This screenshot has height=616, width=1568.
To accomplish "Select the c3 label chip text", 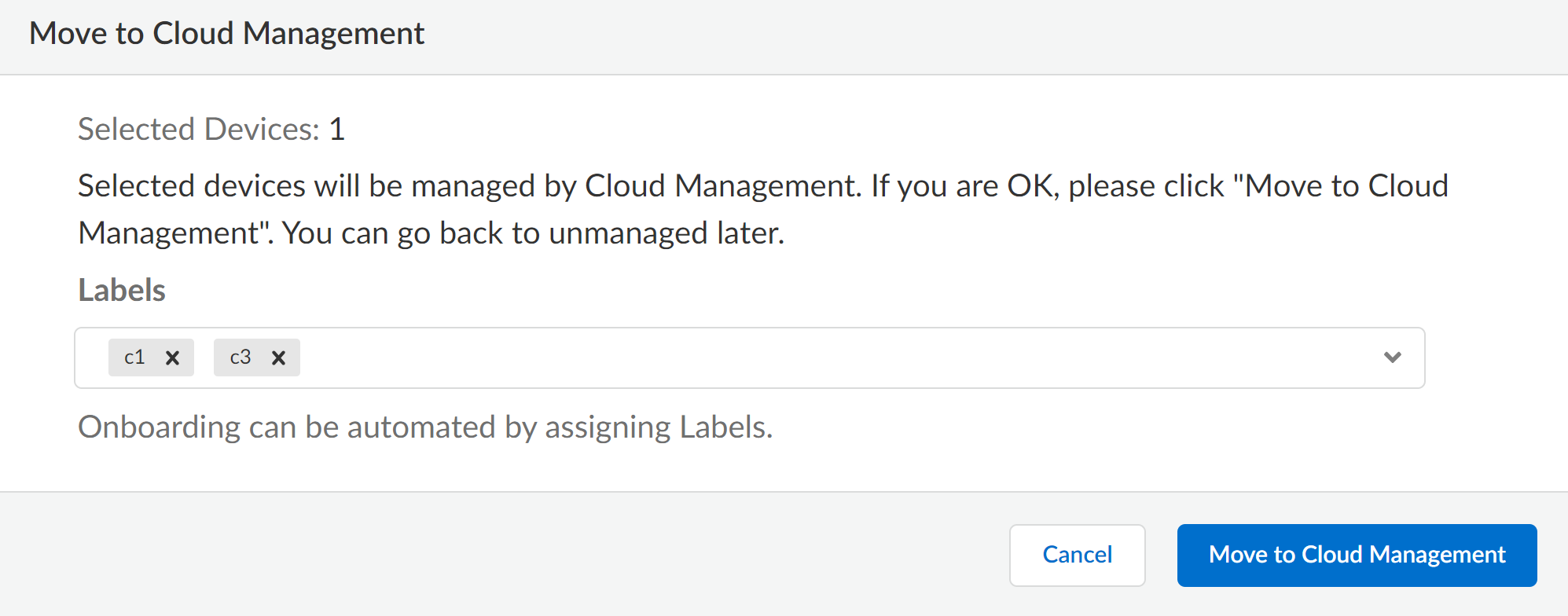I will coord(240,357).
